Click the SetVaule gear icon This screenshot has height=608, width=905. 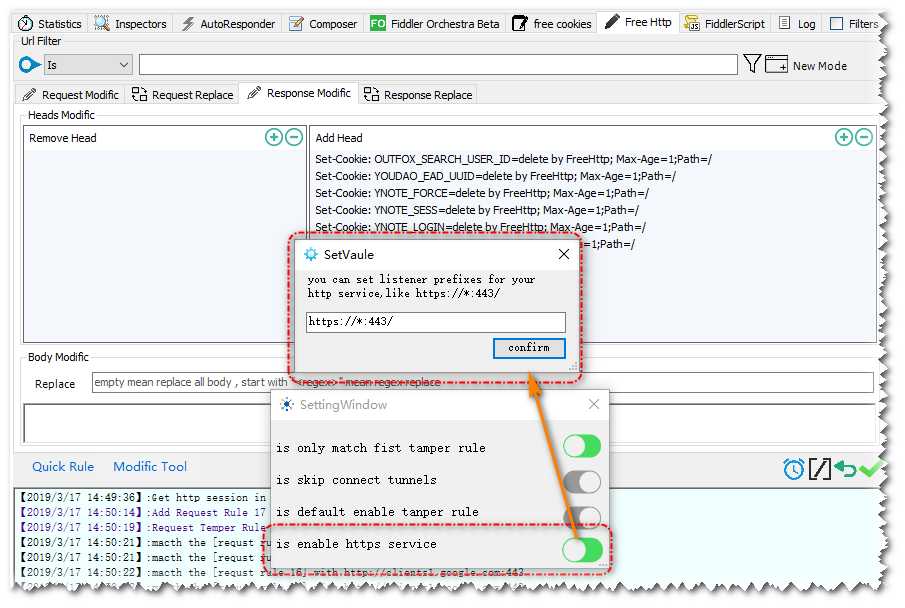pyautogui.click(x=311, y=254)
